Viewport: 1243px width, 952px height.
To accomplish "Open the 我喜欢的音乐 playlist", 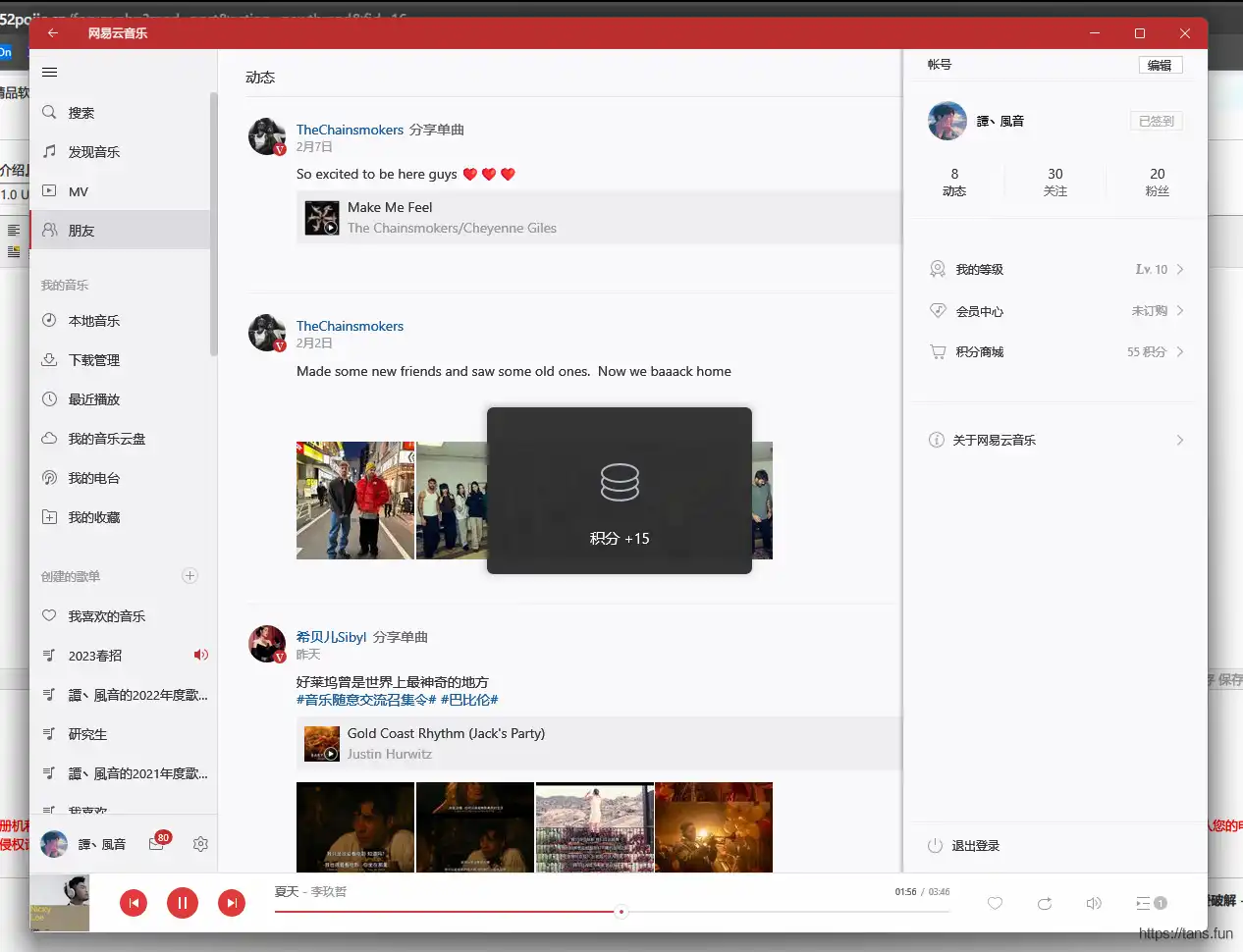I will click(120, 616).
